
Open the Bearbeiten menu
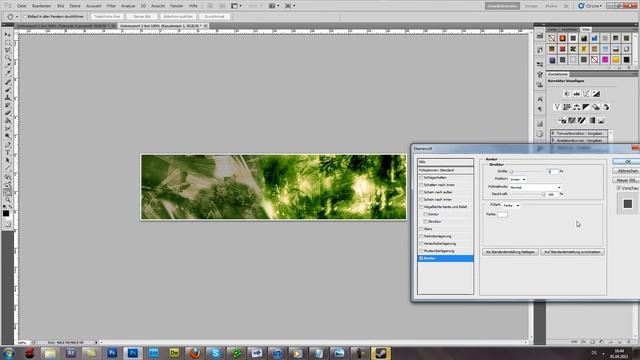(x=41, y=6)
